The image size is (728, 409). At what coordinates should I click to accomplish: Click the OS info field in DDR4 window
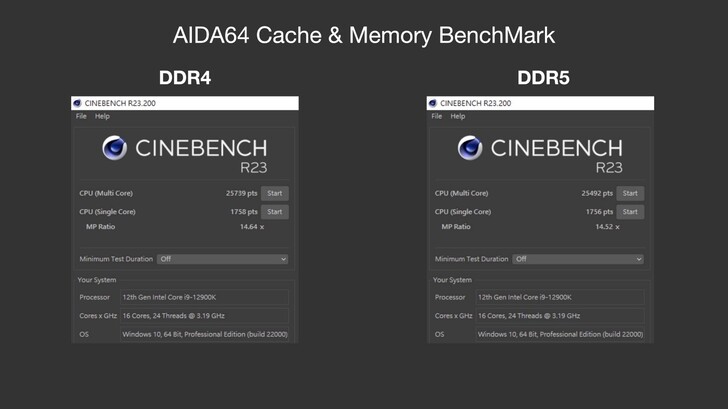pyautogui.click(x=204, y=334)
